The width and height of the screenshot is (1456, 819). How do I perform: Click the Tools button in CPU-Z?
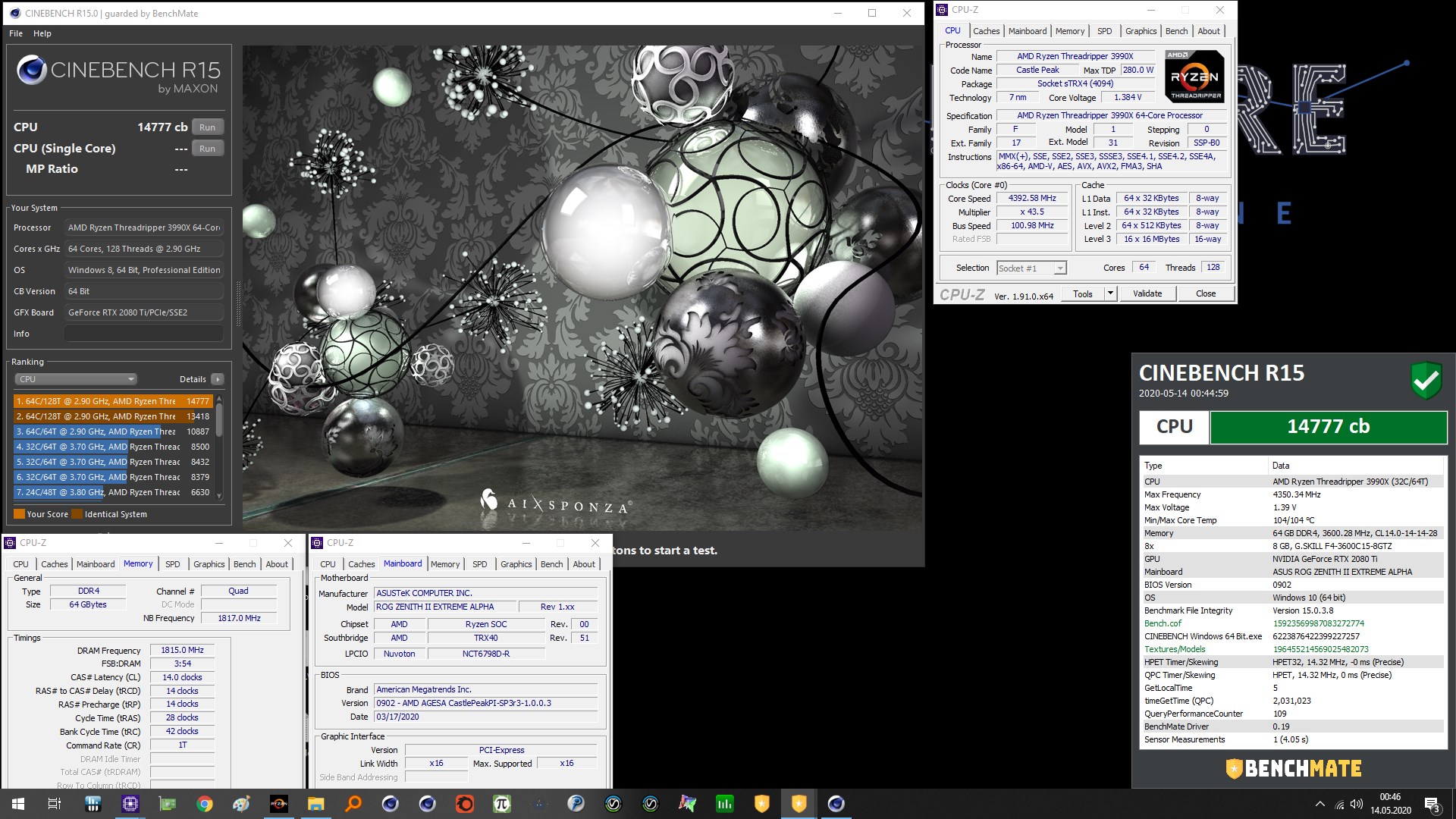coord(1083,294)
